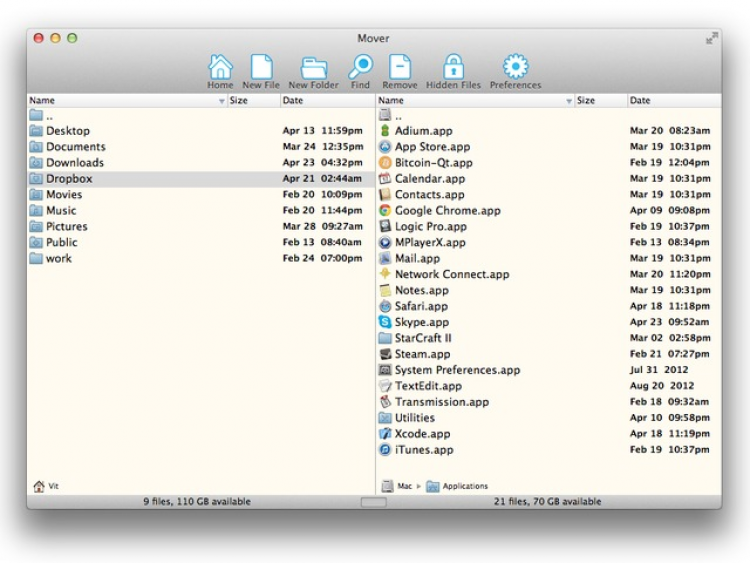Click the parent directory '..' in right pane
Screen dimensions: 750x563
tap(399, 115)
